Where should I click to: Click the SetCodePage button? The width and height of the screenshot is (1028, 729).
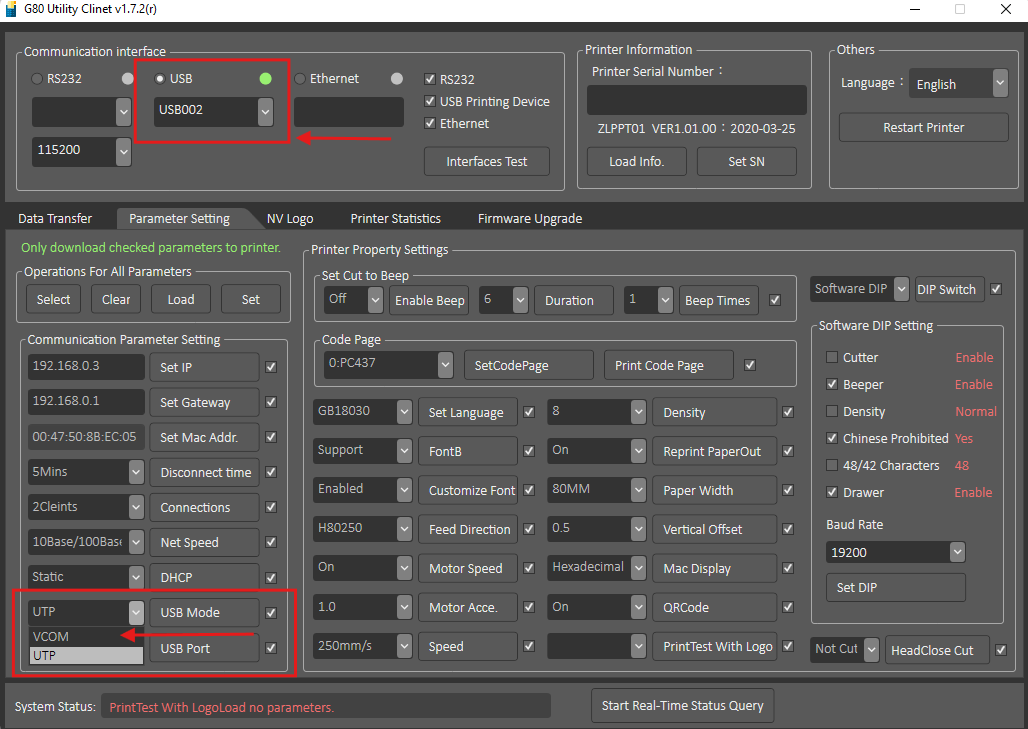(528, 365)
